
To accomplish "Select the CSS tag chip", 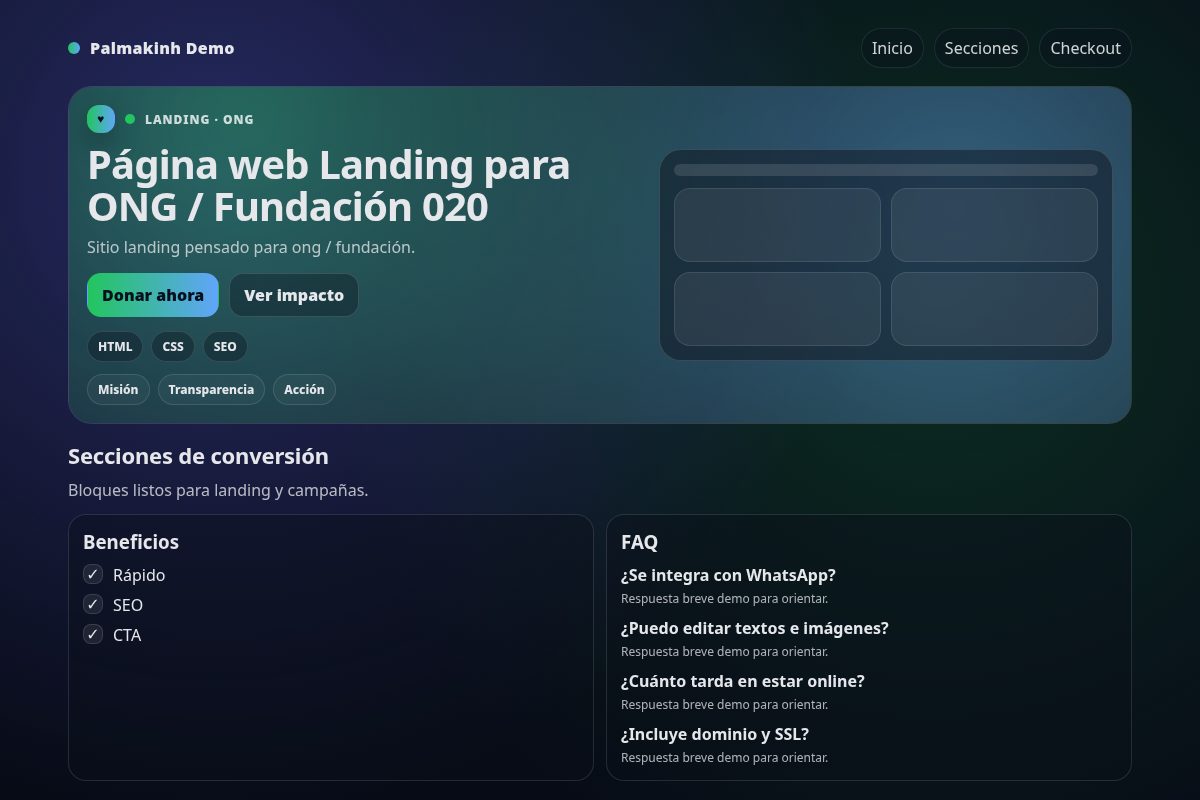I will coord(172,346).
